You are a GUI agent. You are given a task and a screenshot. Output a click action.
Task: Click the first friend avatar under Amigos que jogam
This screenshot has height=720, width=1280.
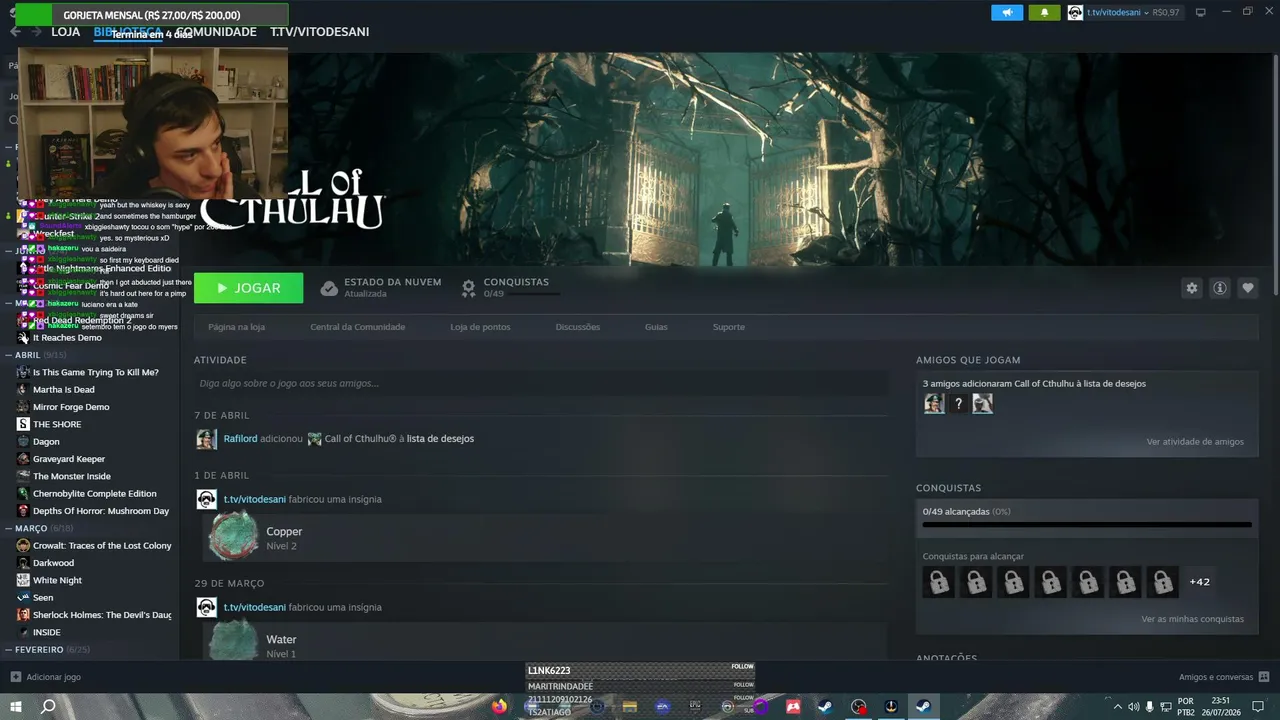[x=934, y=404]
